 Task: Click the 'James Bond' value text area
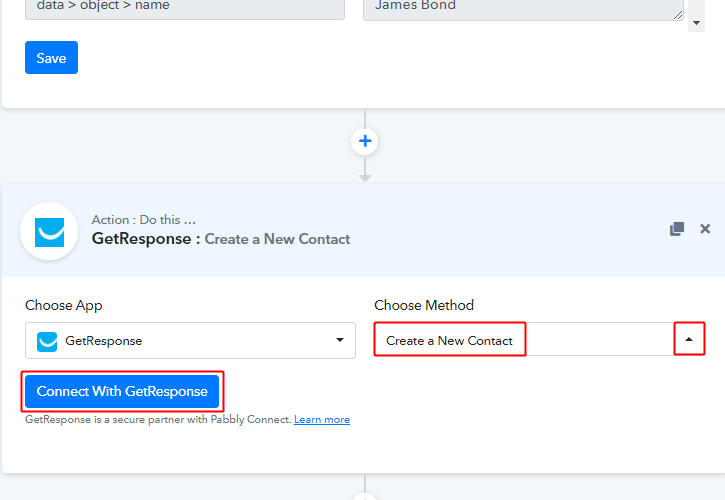tap(523, 9)
